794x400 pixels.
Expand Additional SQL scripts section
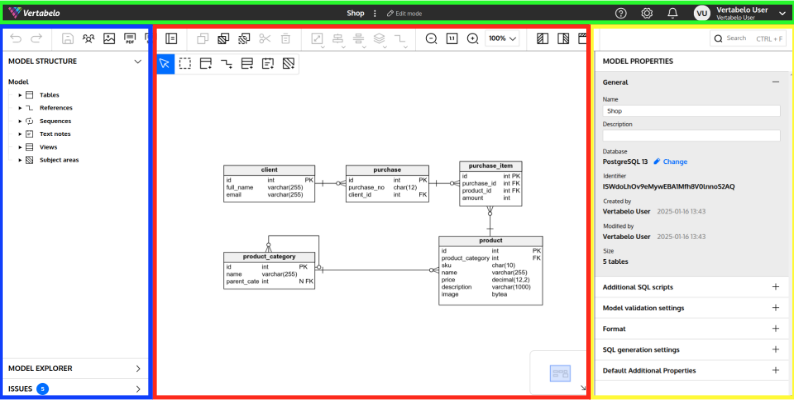pos(775,287)
